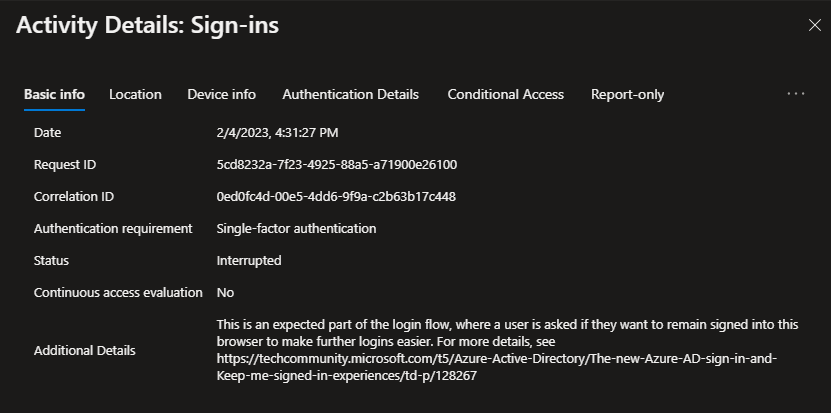Viewport: 831px width, 413px height.
Task: Click the Activity Details: Sign-ins title
Action: (x=147, y=26)
